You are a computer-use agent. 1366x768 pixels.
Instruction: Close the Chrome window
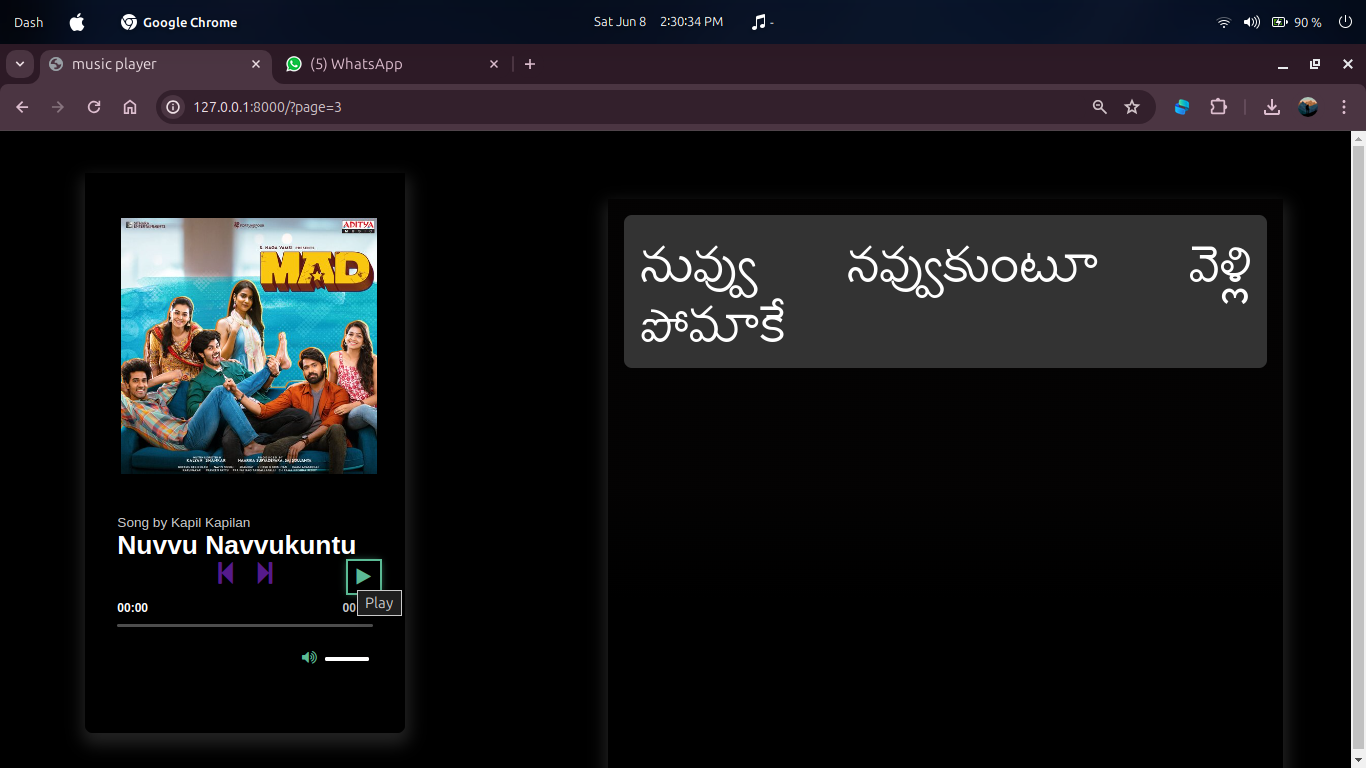tap(1348, 64)
